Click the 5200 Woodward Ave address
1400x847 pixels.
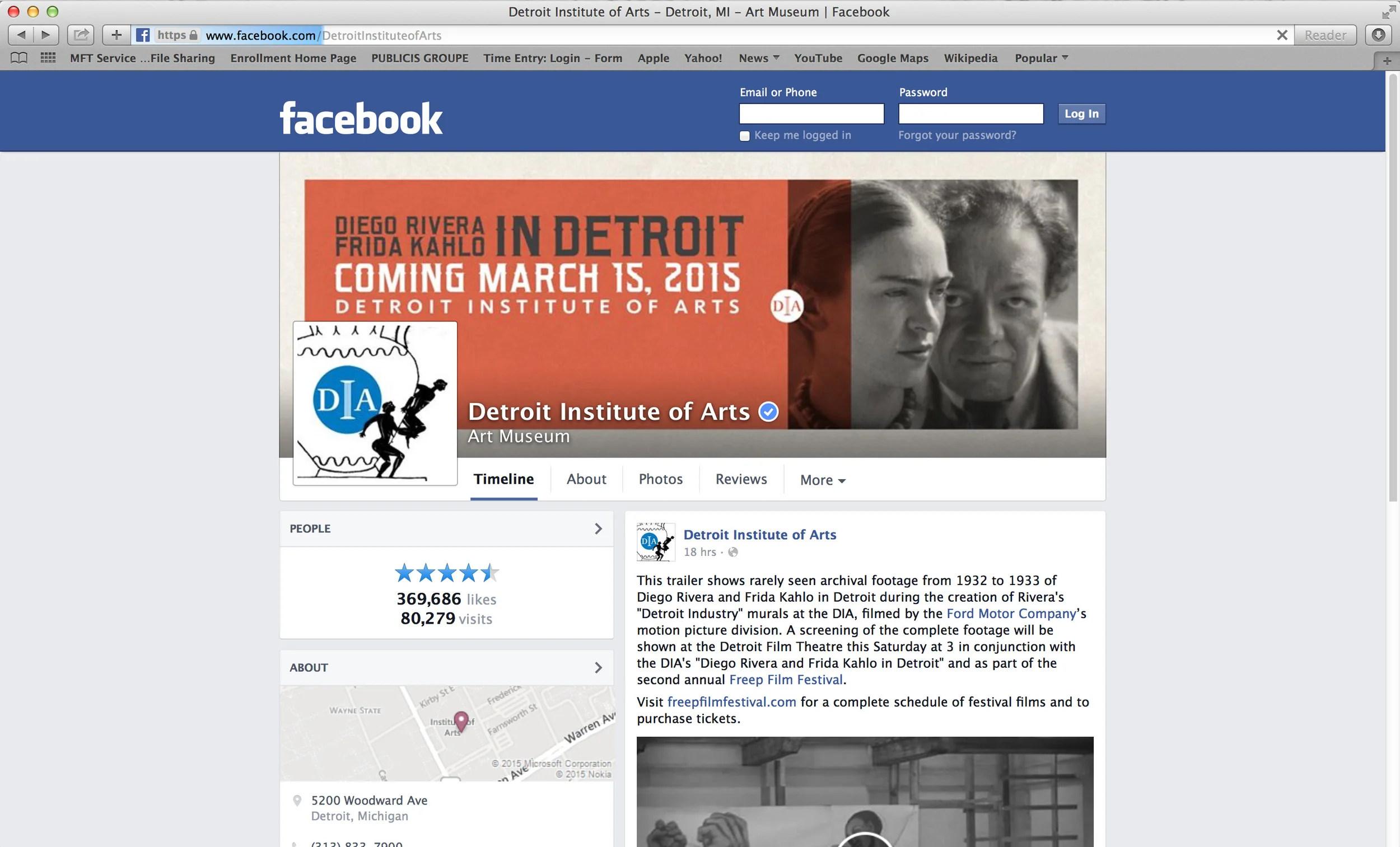[x=369, y=801]
